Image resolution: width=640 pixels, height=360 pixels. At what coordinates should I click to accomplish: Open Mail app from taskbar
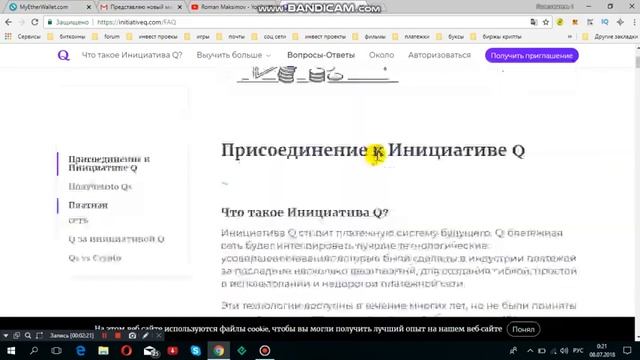(x=150, y=351)
